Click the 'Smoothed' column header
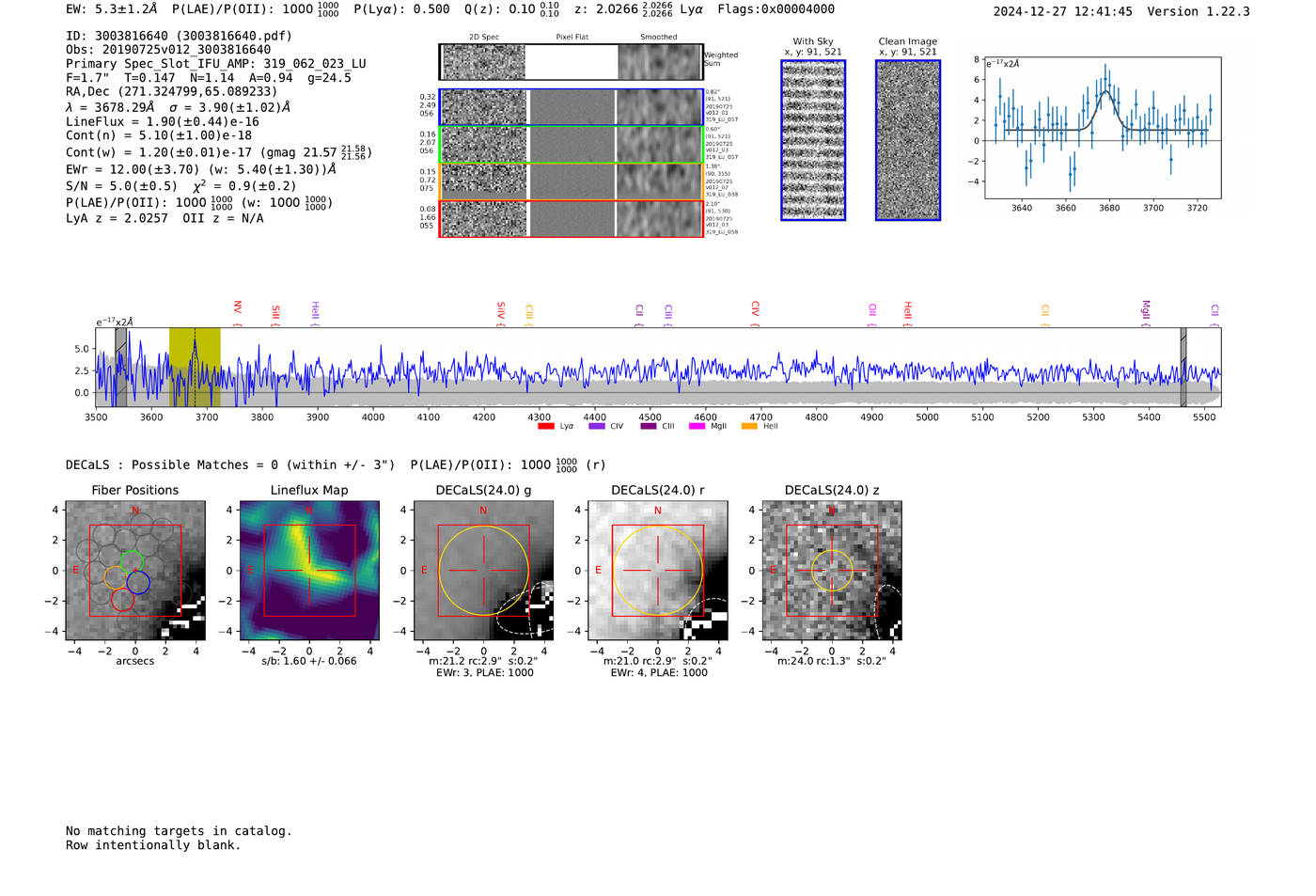This screenshot has width=1316, height=896. point(659,38)
